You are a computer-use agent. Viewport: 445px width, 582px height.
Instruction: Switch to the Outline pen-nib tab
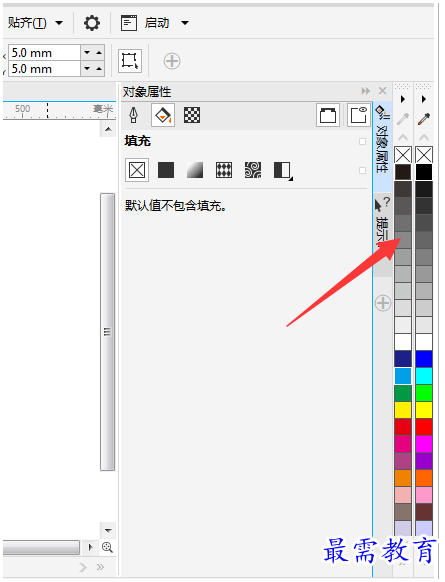tap(134, 115)
